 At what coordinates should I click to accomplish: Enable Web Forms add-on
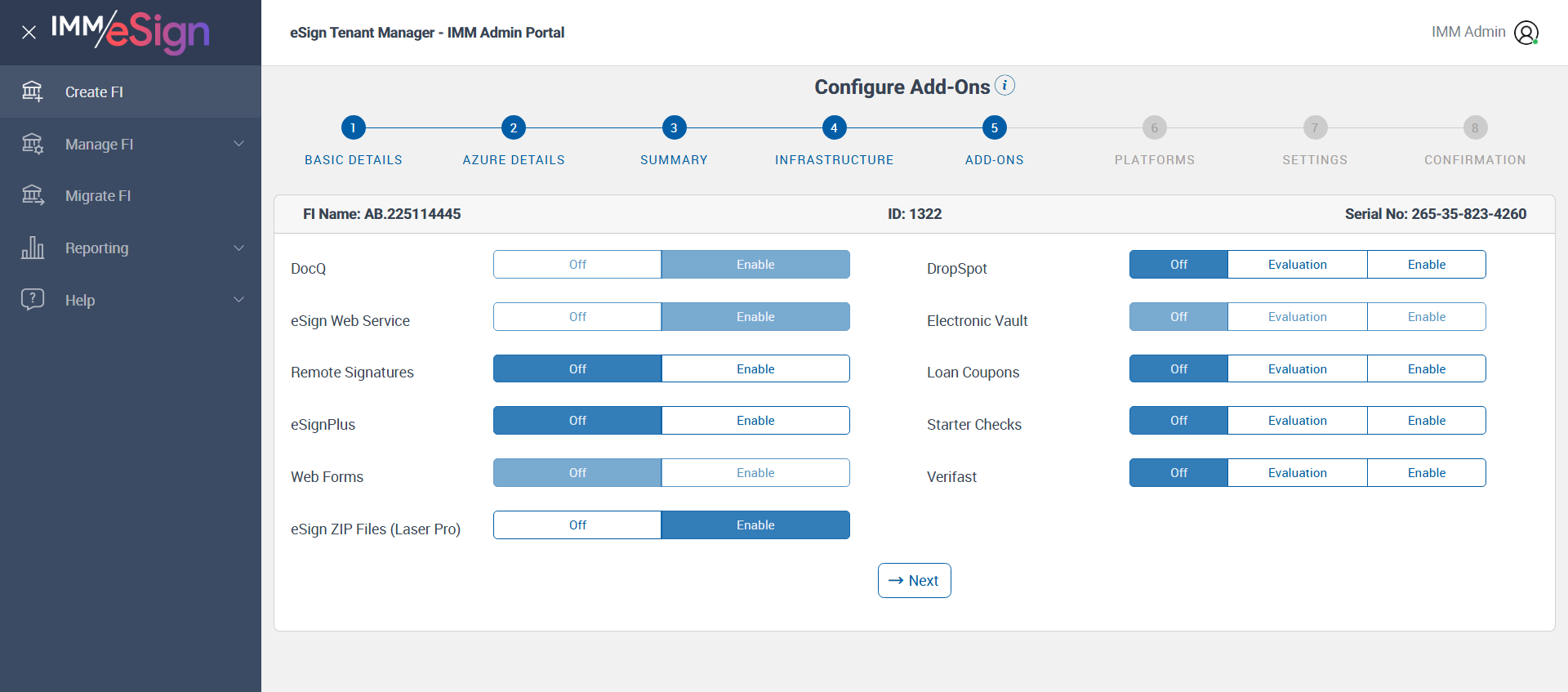pyautogui.click(x=755, y=473)
